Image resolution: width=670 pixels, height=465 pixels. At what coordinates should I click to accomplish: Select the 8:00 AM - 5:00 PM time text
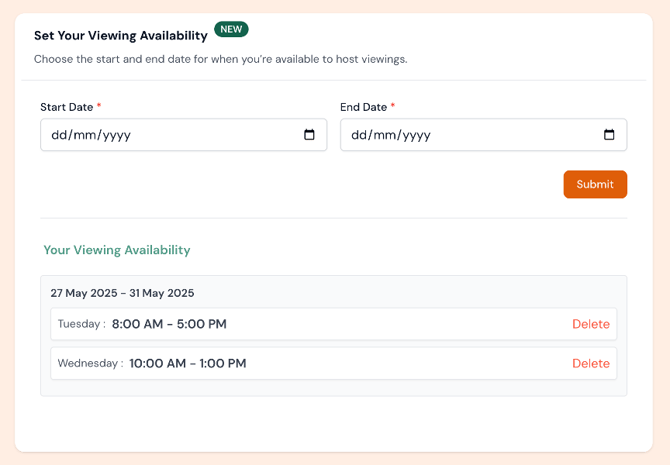(x=169, y=324)
